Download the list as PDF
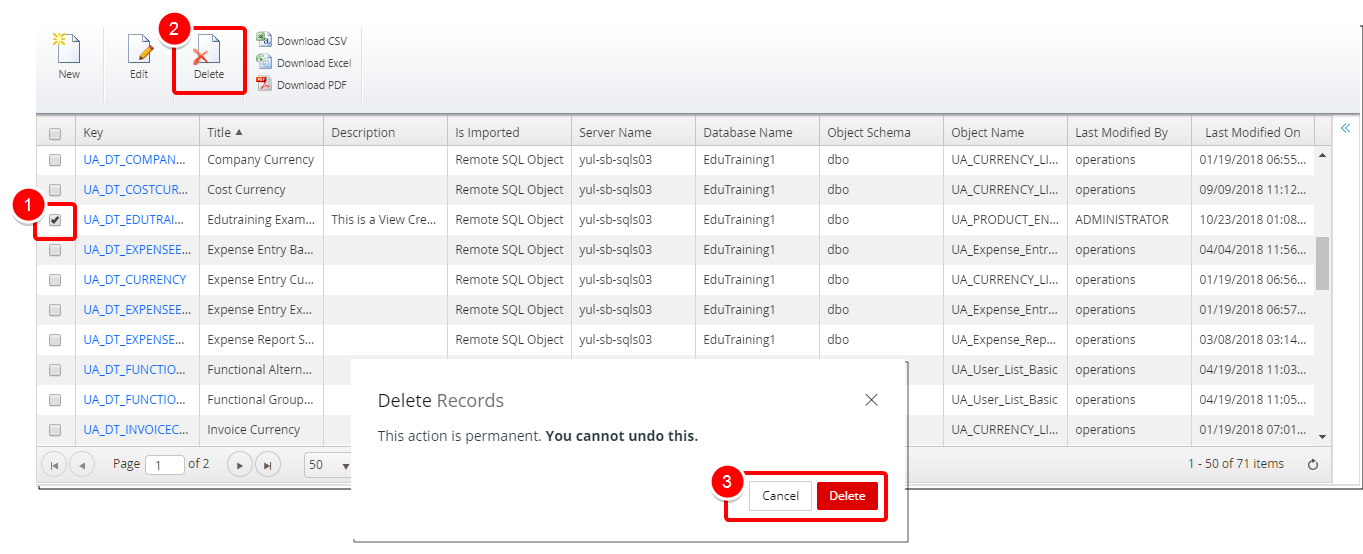This screenshot has height=554, width=1363. coord(302,84)
